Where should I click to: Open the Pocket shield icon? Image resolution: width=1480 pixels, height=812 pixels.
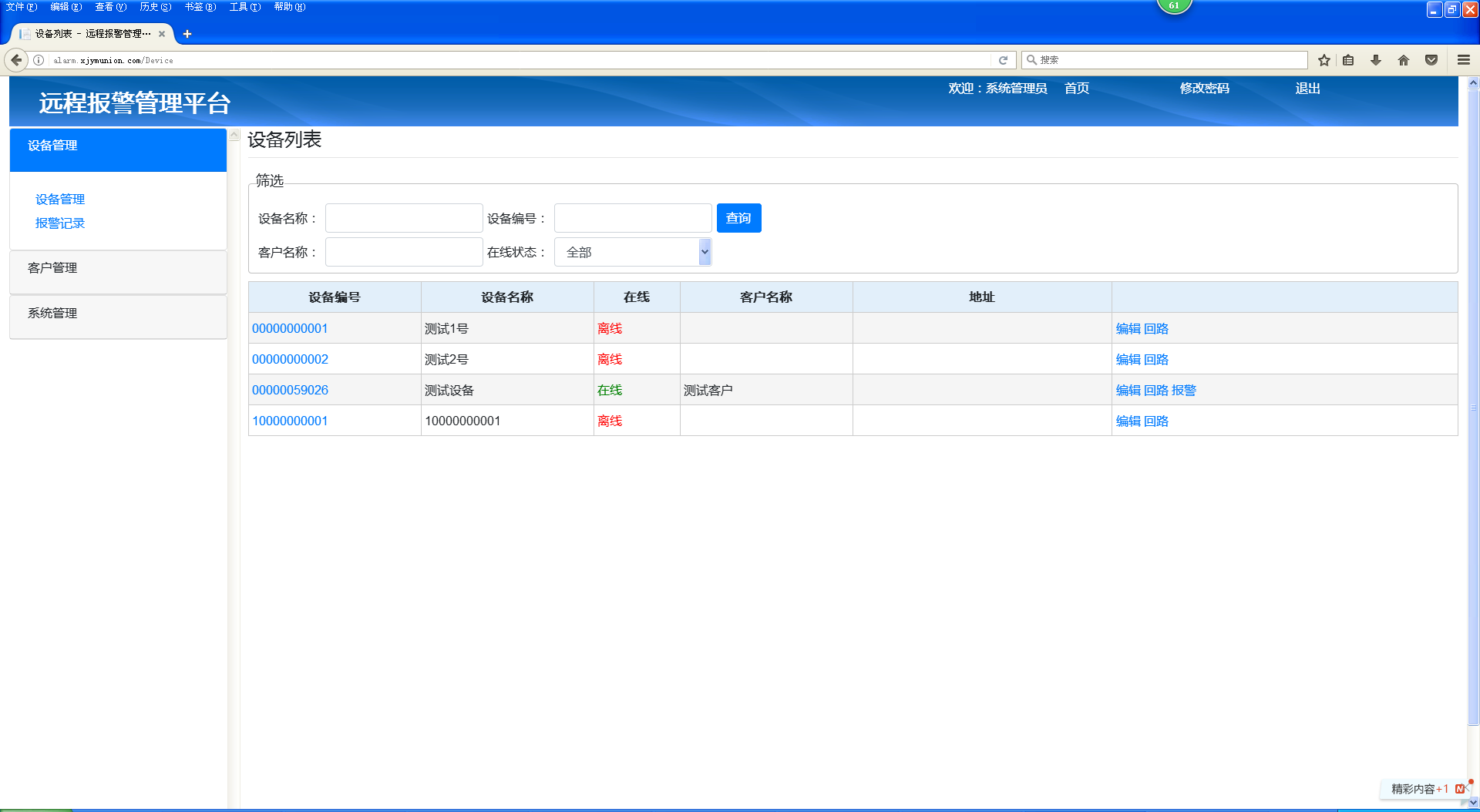[1431, 60]
